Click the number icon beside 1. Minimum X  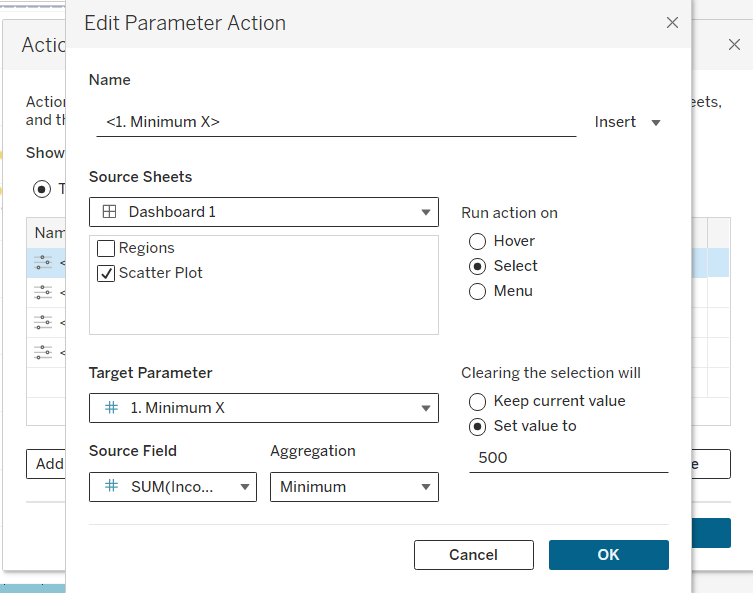[111, 408]
